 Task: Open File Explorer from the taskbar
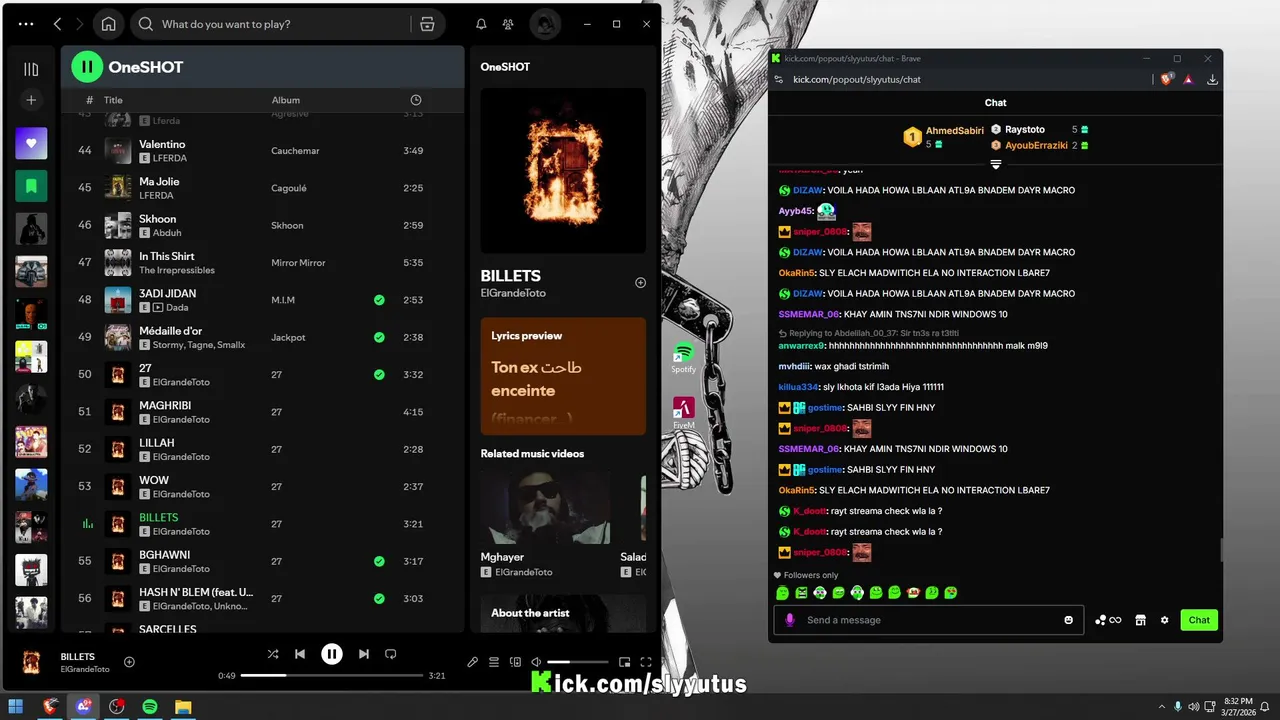183,707
